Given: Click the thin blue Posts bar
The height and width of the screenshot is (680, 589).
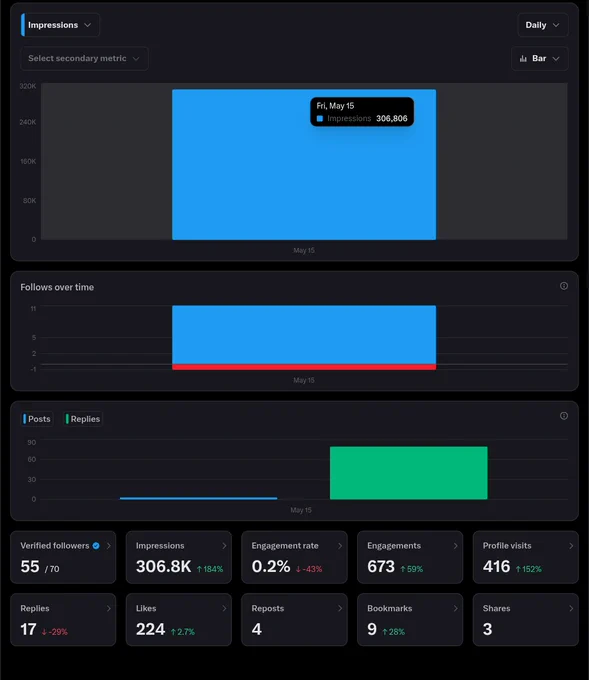Looking at the screenshot, I should click(x=198, y=498).
